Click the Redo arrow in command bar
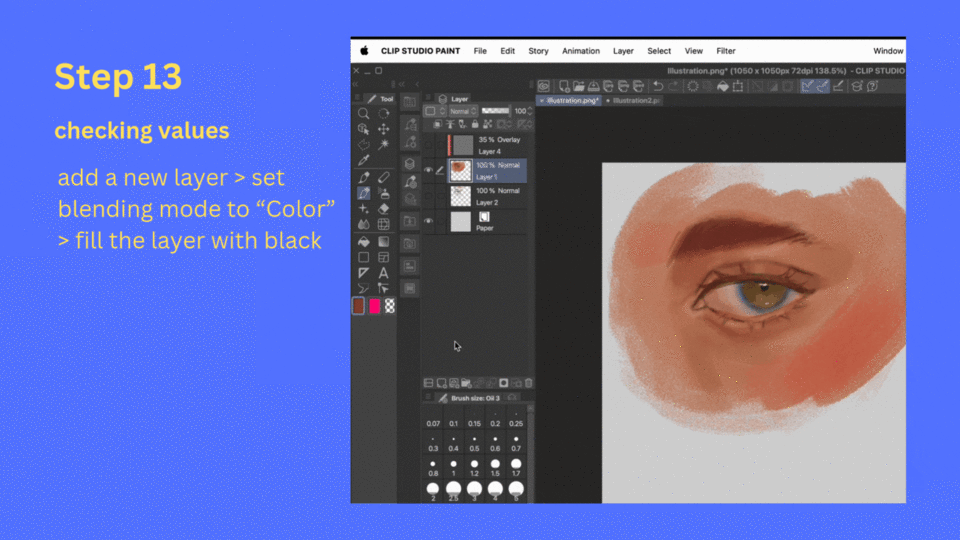This screenshot has width=960, height=540. 673,86
